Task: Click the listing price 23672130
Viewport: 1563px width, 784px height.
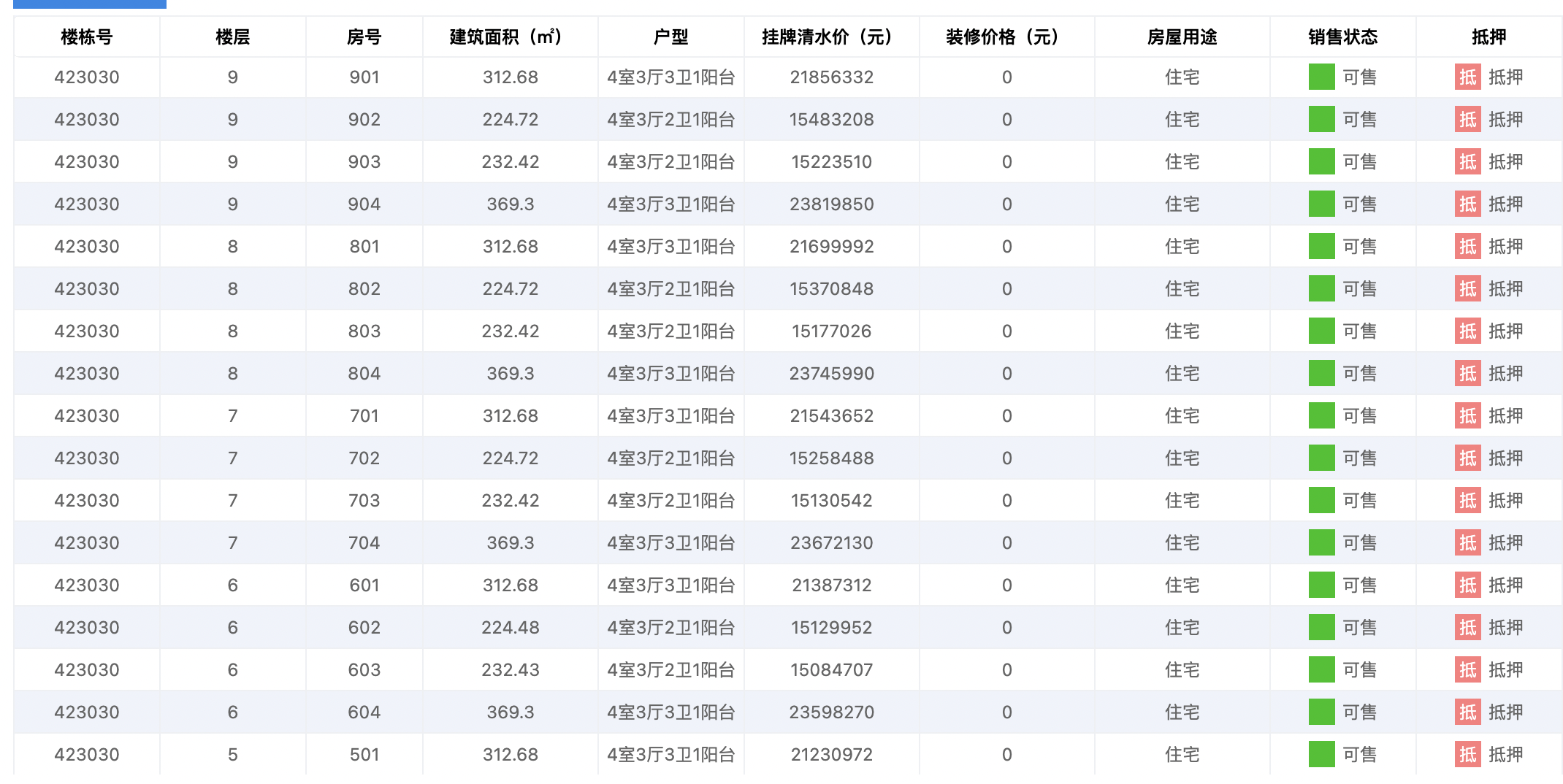Action: point(832,543)
